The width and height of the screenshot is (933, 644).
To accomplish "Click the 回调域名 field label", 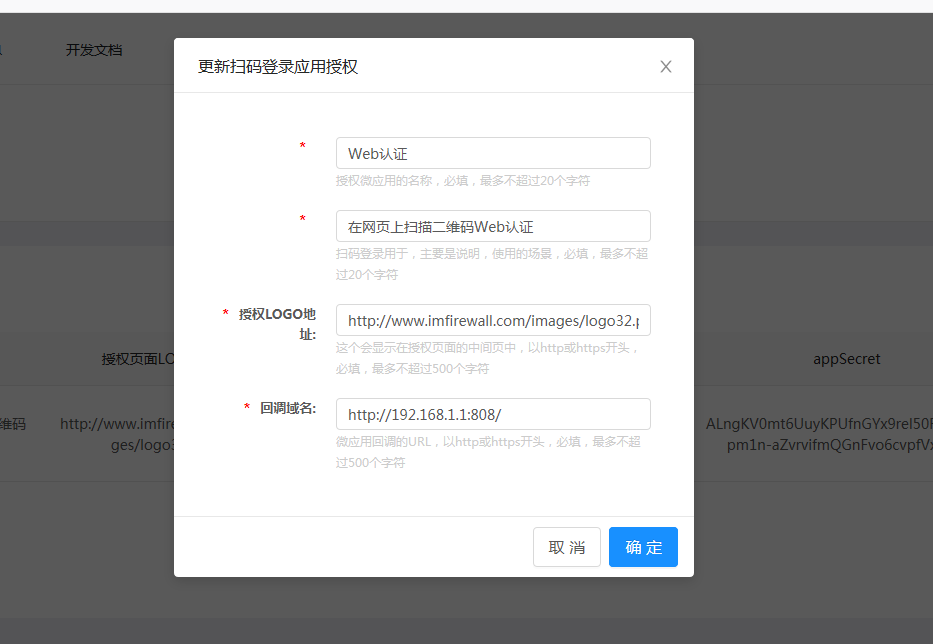I will point(287,408).
